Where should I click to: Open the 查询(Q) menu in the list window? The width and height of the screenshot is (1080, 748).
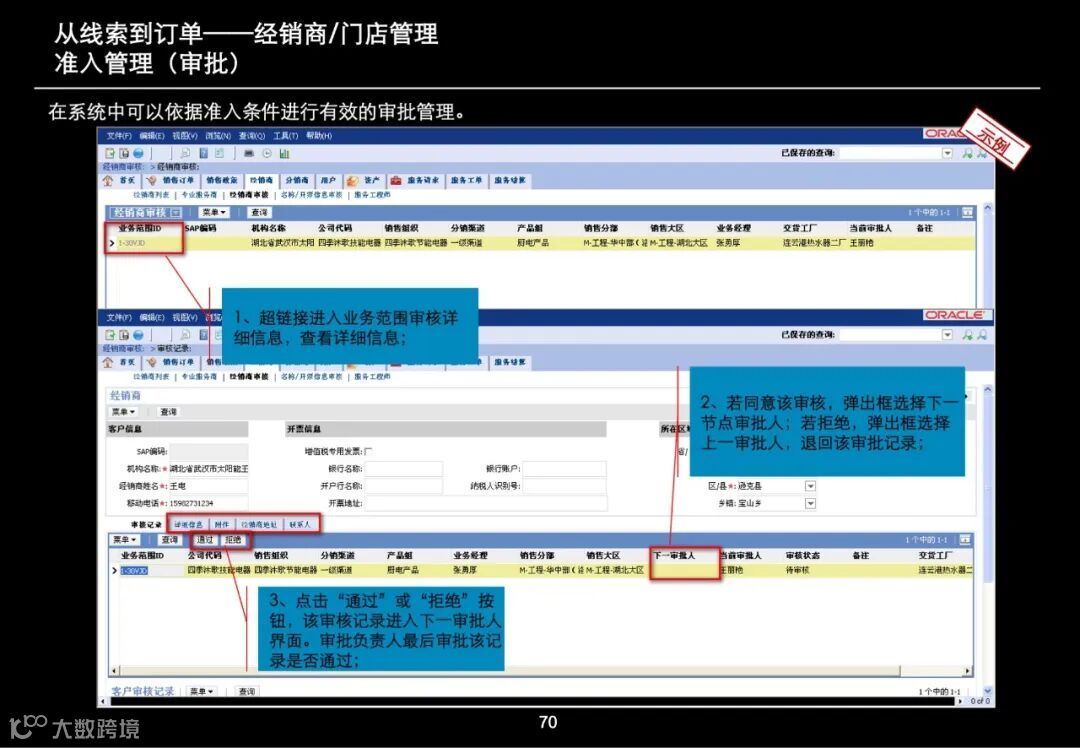[251, 136]
